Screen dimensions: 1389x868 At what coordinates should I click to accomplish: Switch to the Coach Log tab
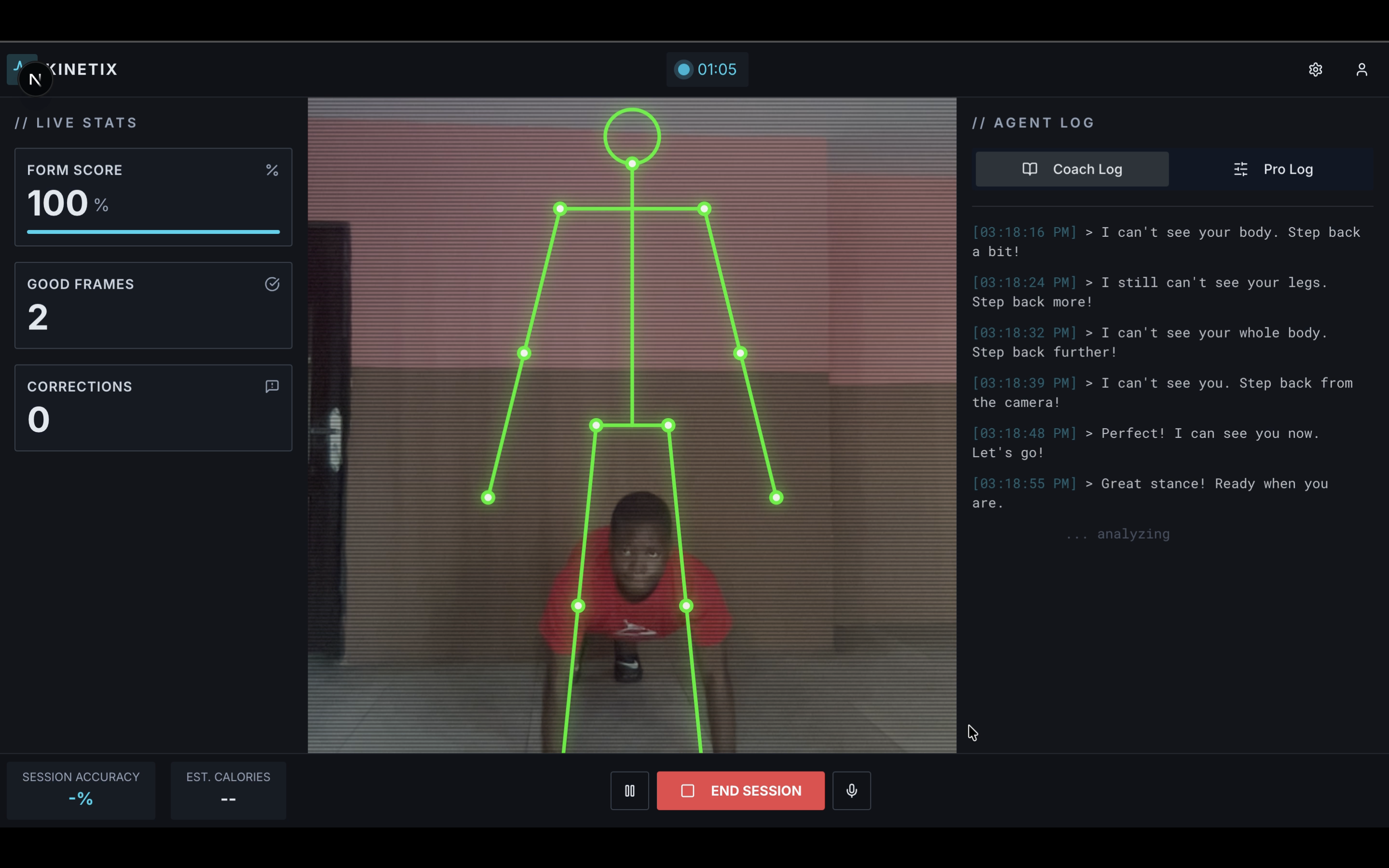1072,169
